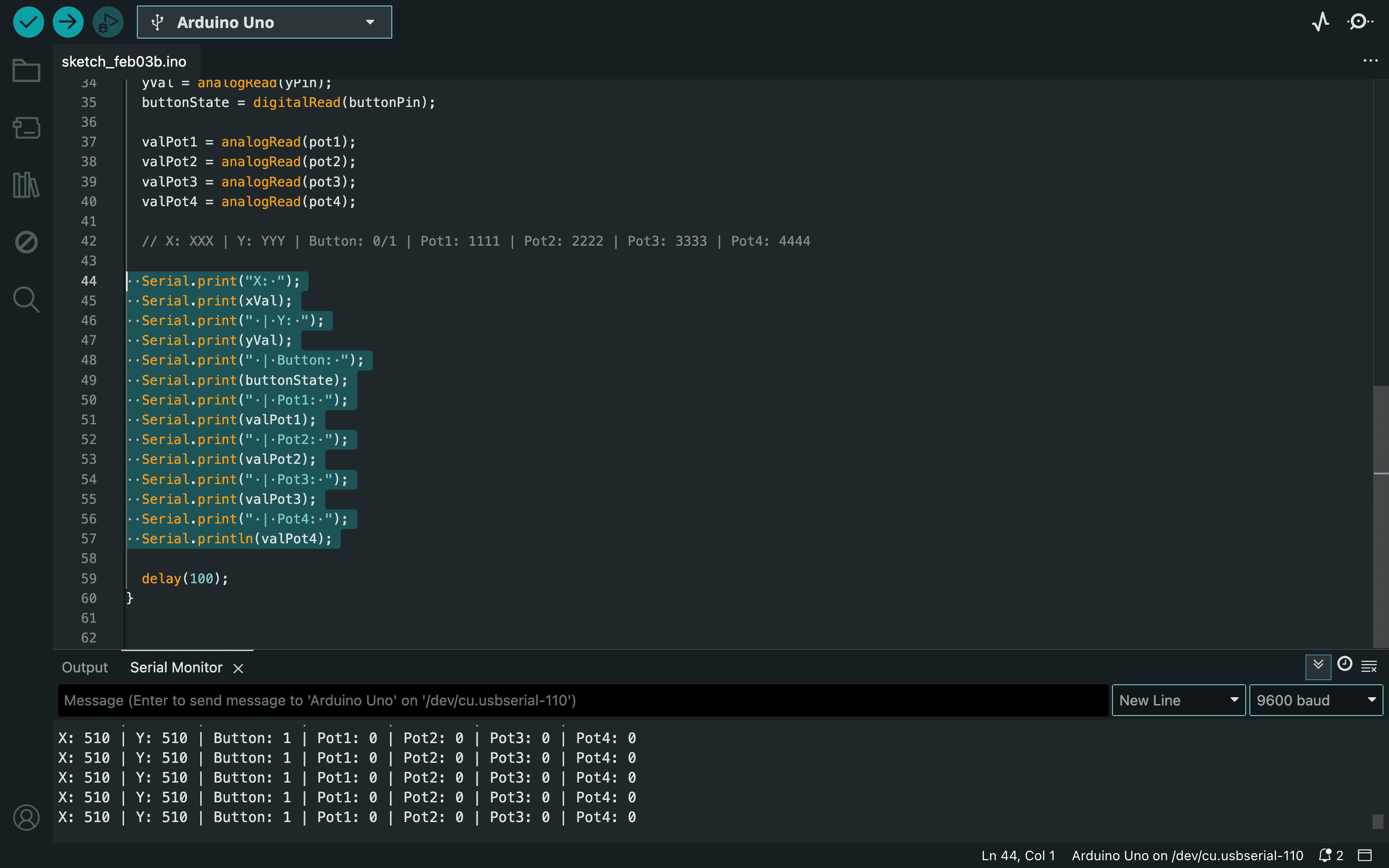
Task: Clear the serial output
Action: 1369,666
